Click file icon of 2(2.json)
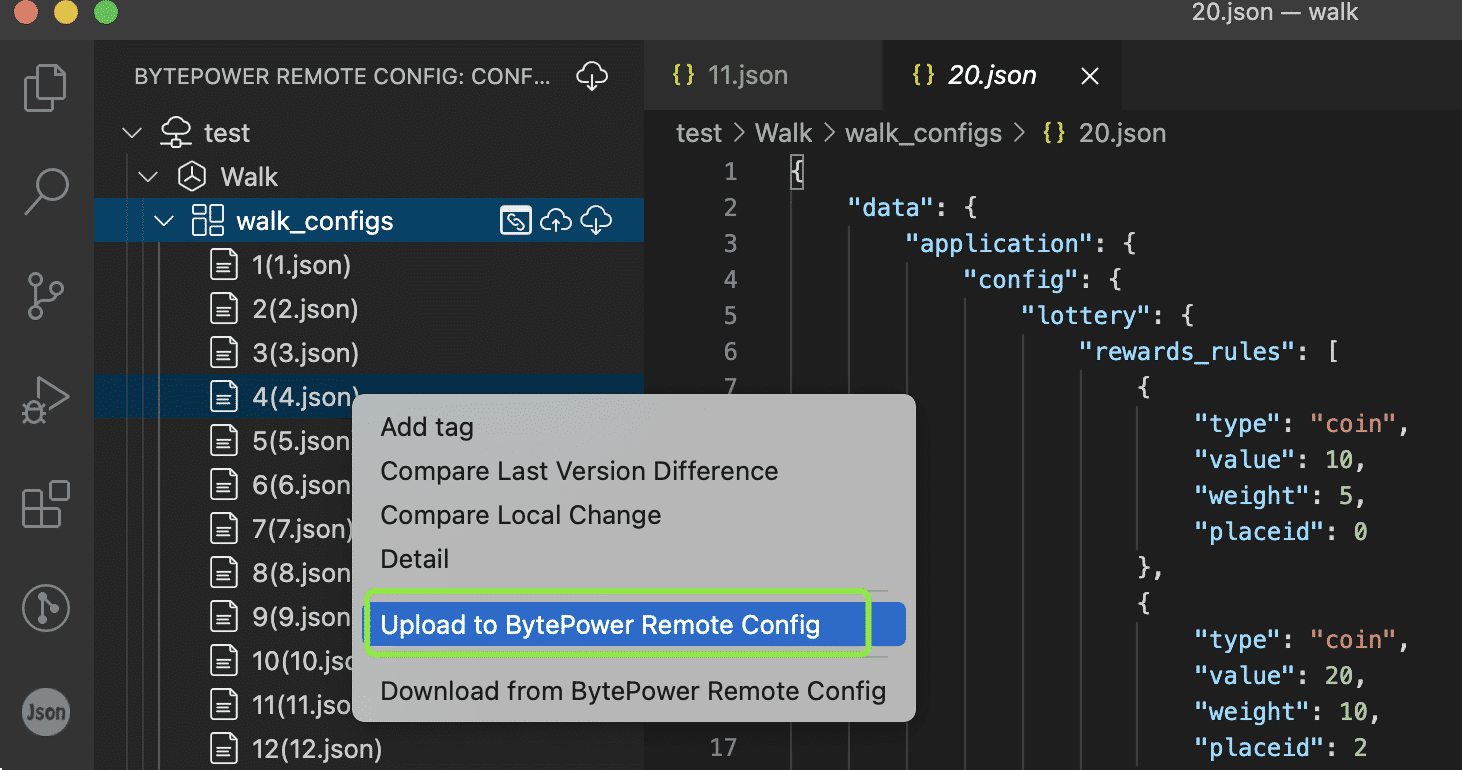 point(224,309)
